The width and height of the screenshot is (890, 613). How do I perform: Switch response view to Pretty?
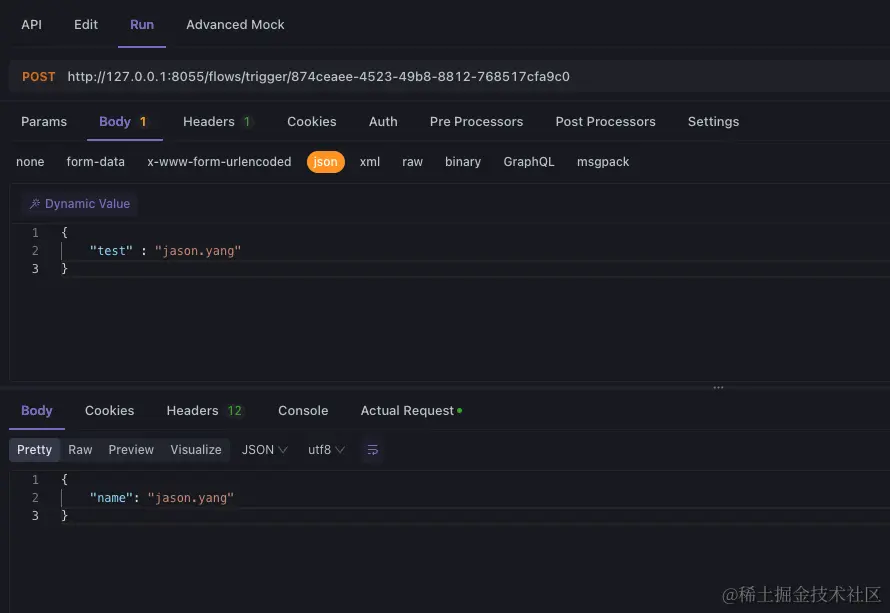click(x=35, y=450)
